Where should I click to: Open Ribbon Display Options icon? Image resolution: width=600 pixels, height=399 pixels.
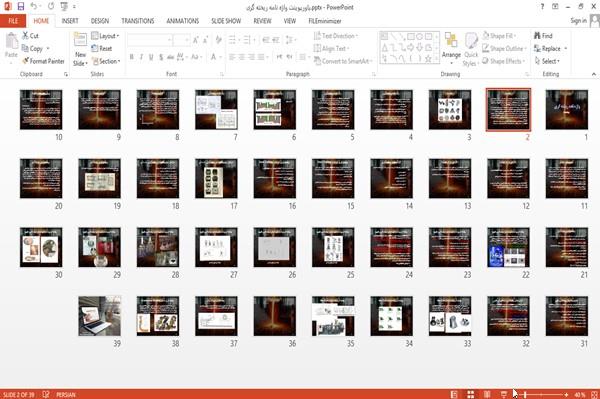click(555, 7)
